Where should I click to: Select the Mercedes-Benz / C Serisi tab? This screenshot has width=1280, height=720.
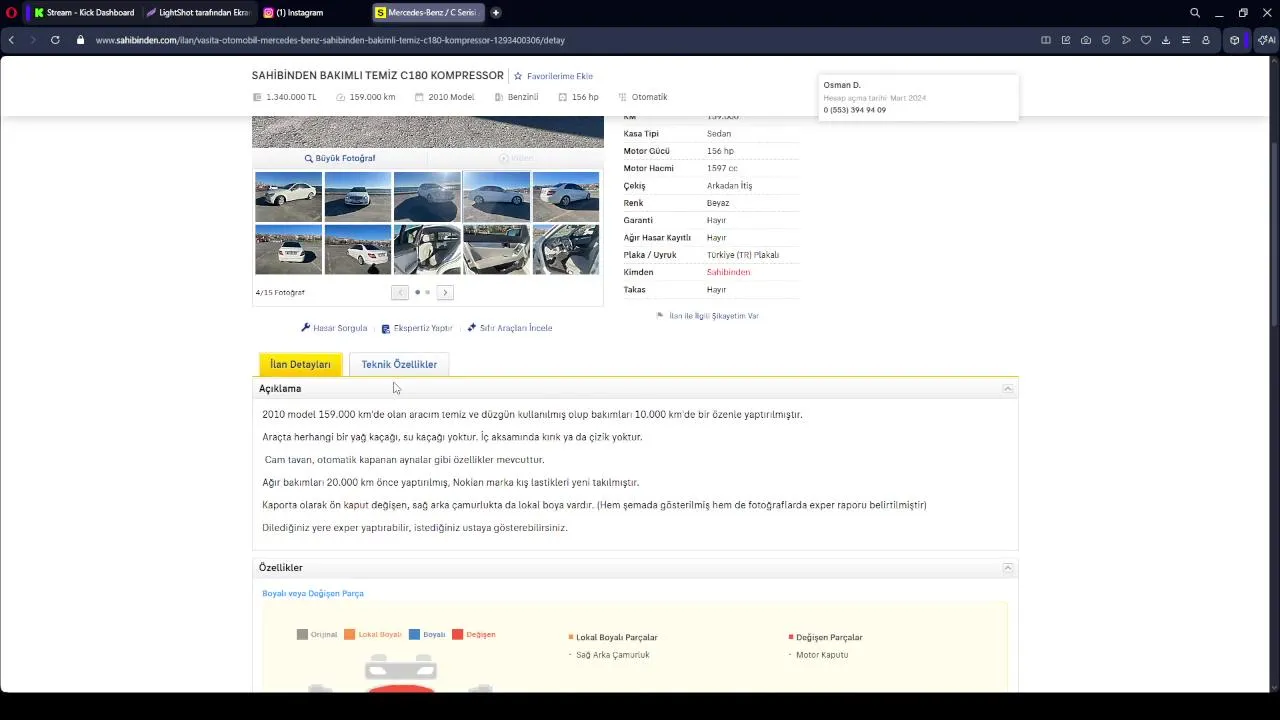point(428,13)
